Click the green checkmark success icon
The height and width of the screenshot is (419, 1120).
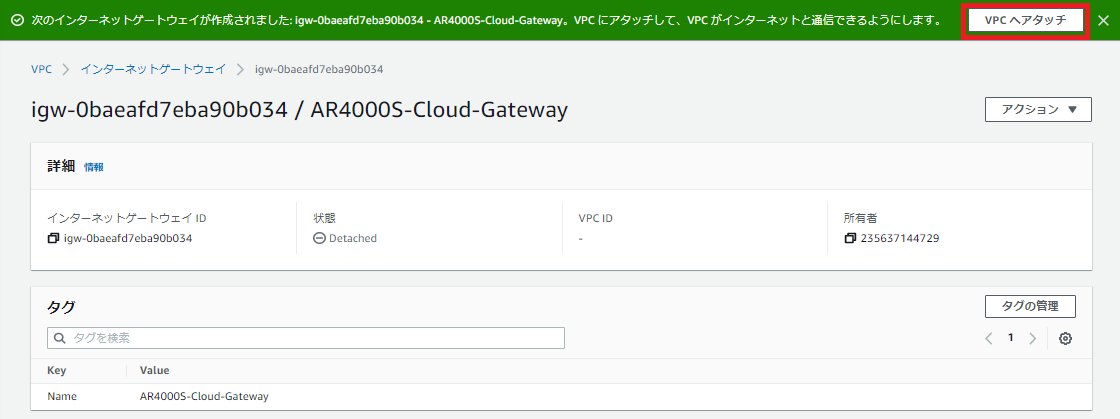pos(17,20)
